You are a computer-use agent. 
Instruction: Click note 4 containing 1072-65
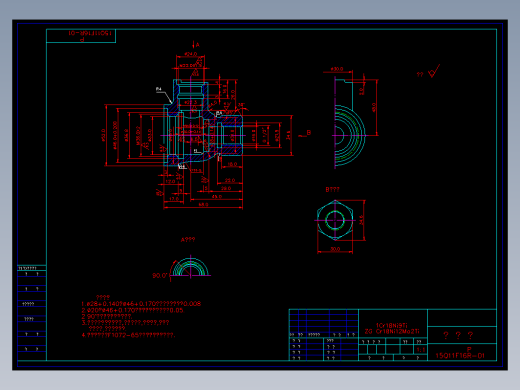pyautogui.click(x=128, y=335)
